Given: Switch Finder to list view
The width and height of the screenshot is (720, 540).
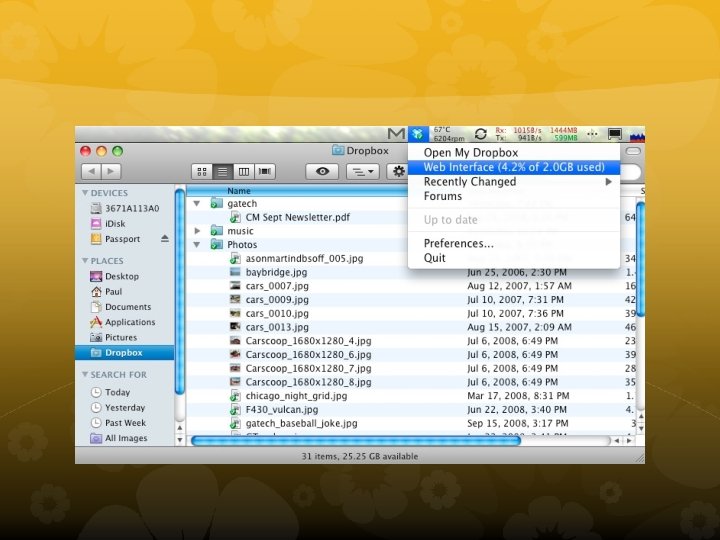Looking at the screenshot, I should (x=222, y=172).
